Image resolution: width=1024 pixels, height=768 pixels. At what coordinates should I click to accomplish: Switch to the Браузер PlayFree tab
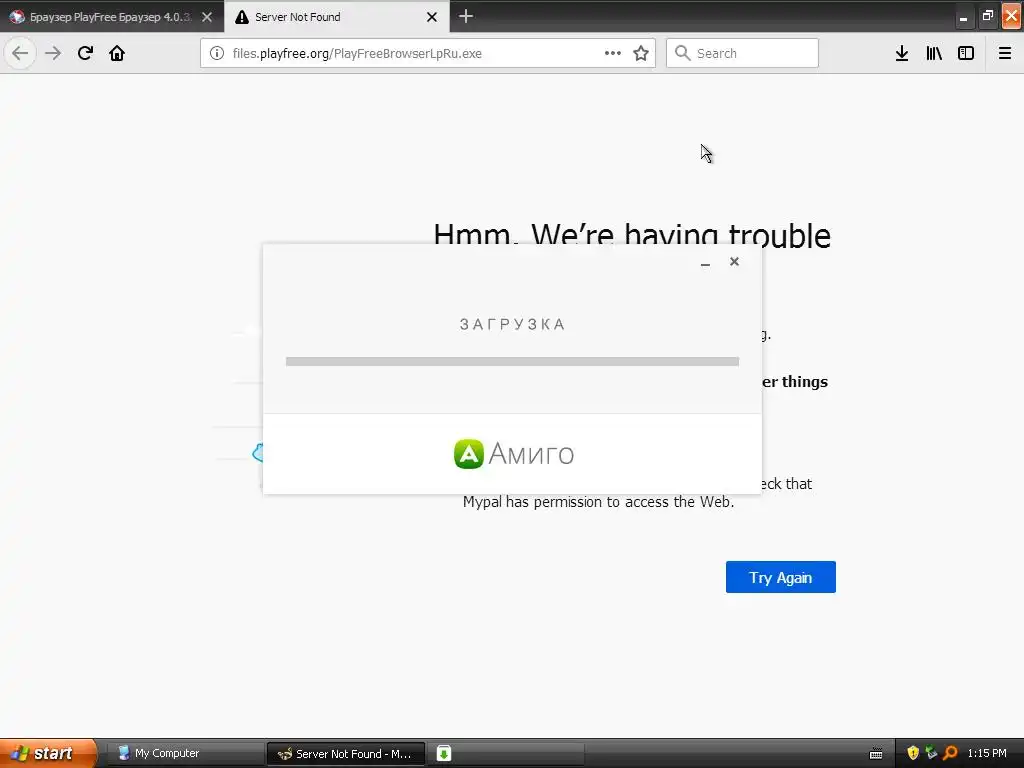(x=112, y=16)
